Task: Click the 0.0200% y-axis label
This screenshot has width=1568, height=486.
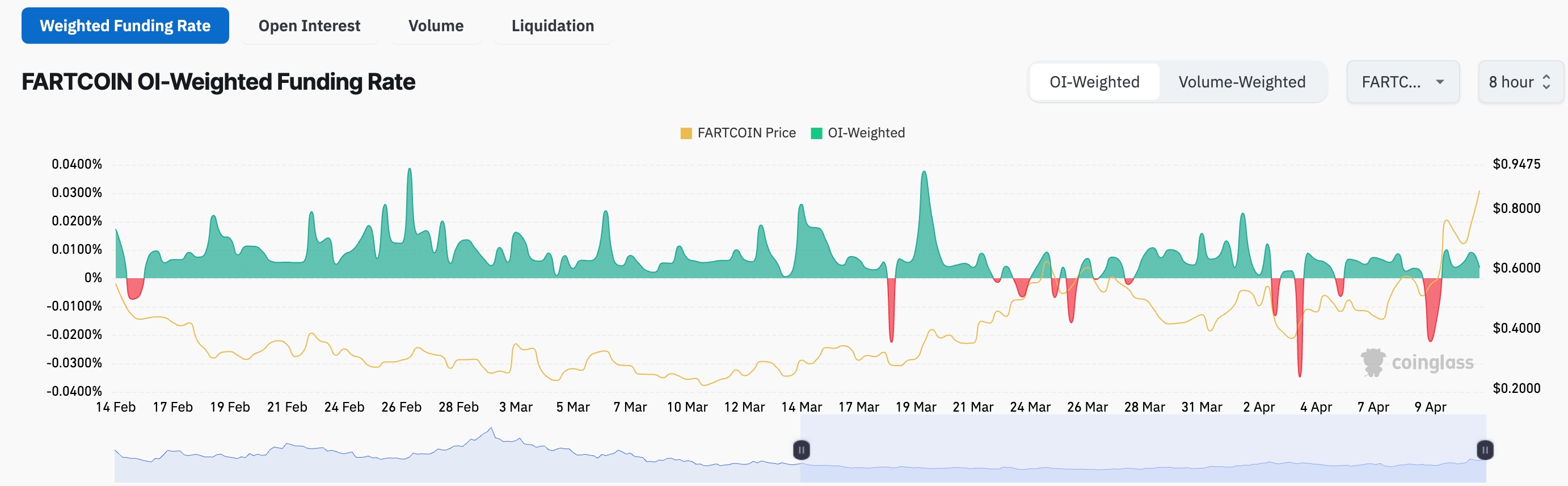Action: (x=77, y=220)
